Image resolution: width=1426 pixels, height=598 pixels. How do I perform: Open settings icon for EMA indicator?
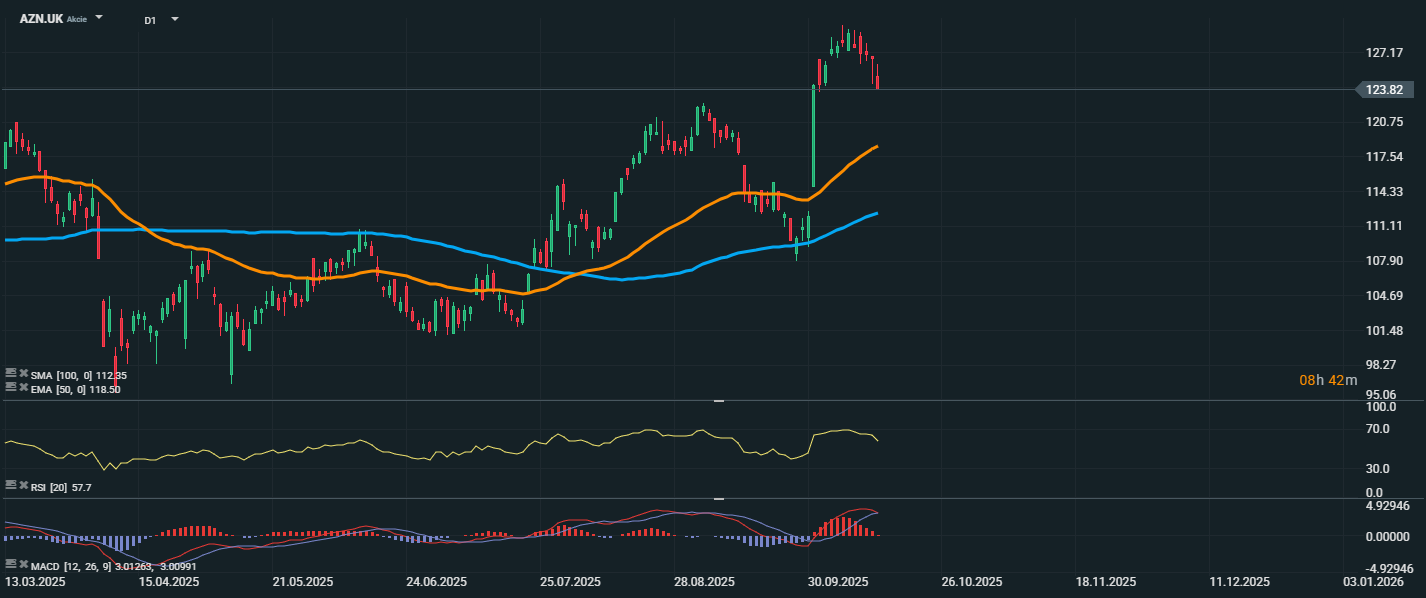click(11, 386)
